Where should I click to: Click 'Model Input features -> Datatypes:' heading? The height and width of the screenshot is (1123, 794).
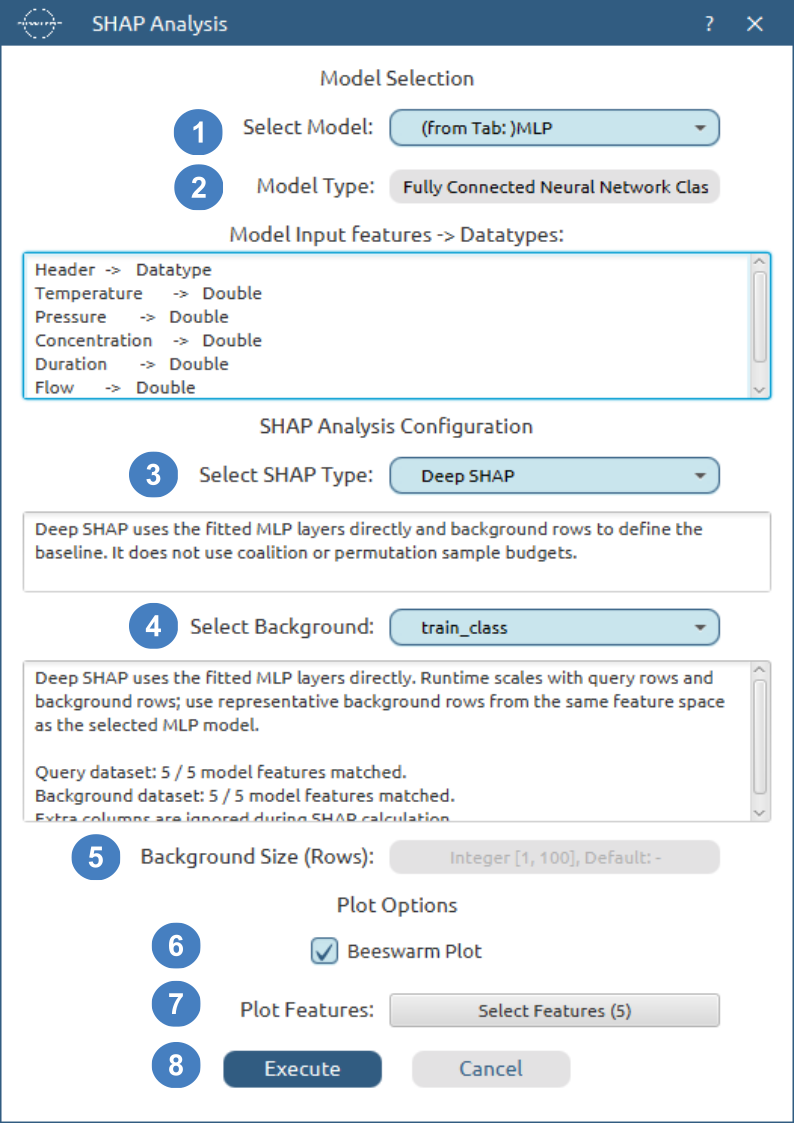(x=397, y=234)
